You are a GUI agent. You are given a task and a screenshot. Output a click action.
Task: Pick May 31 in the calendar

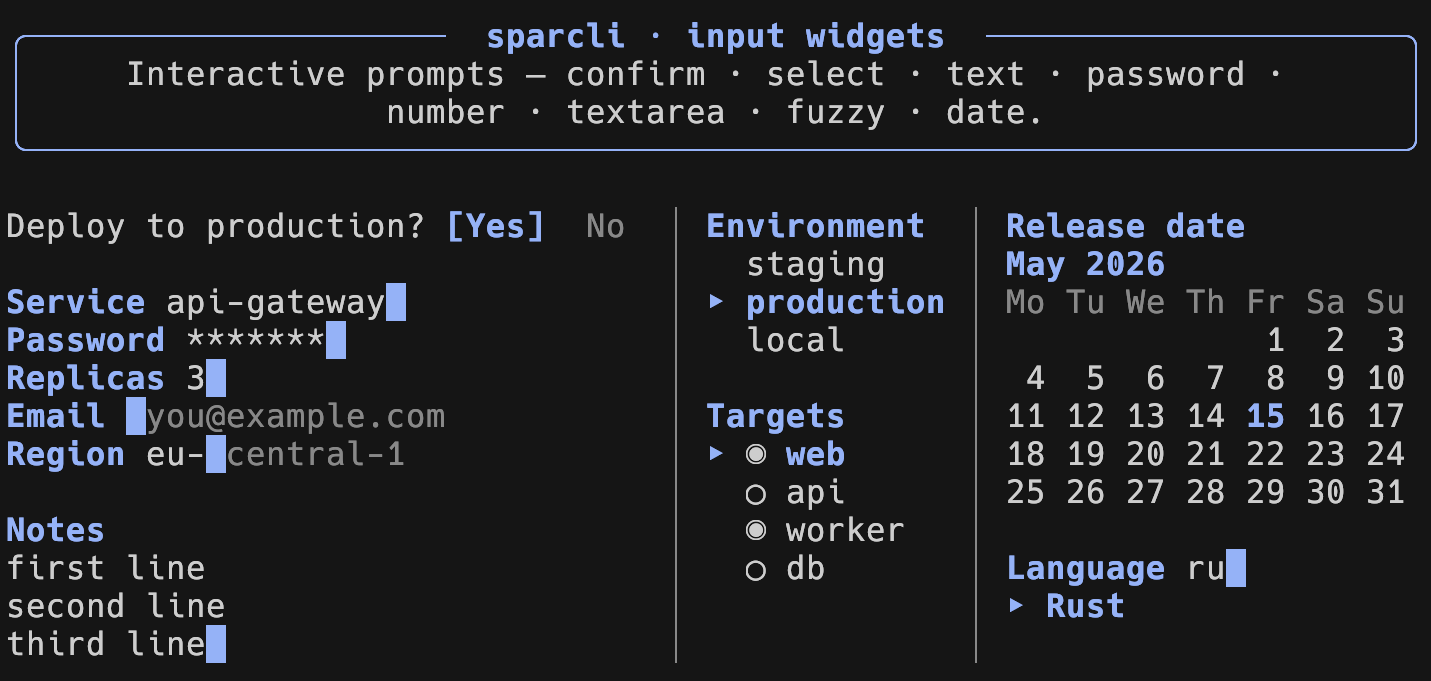click(1386, 493)
